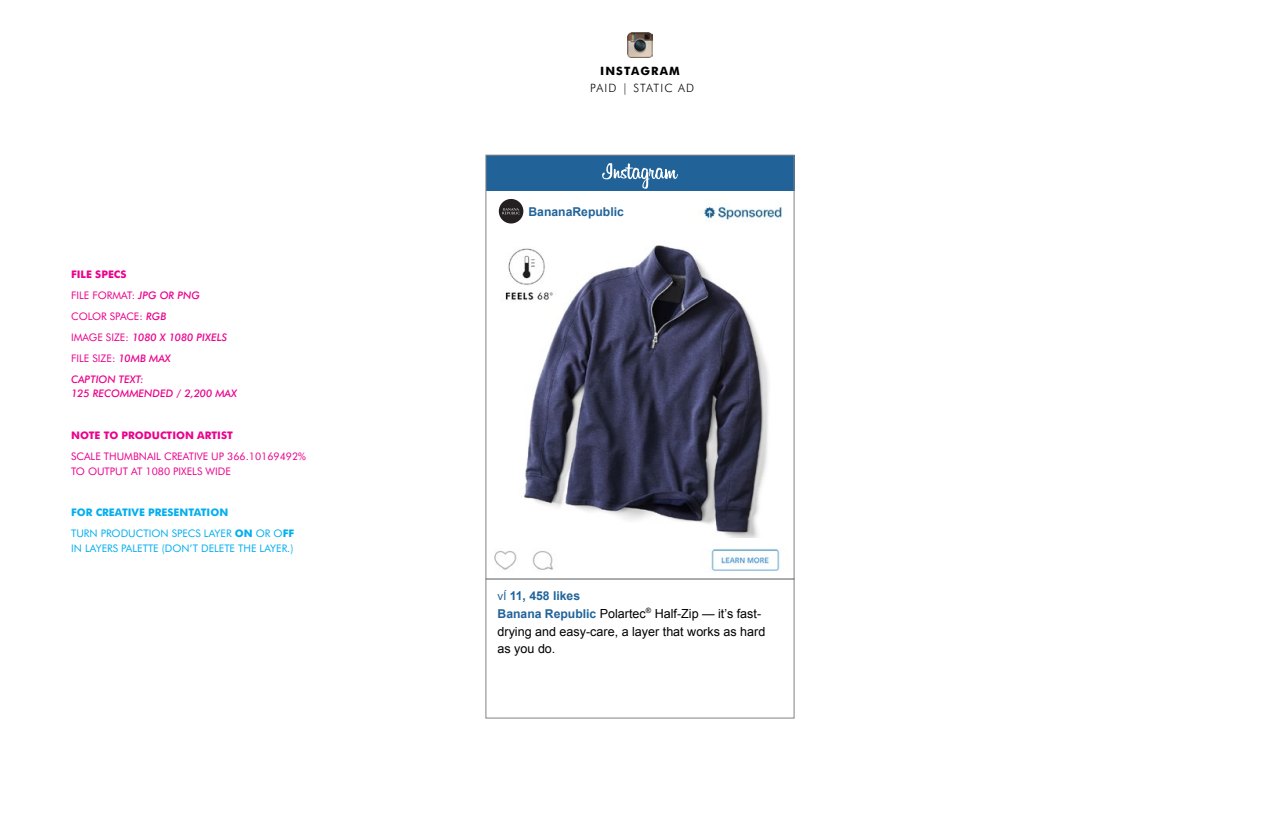Click the LEARN MORE button

point(745,560)
